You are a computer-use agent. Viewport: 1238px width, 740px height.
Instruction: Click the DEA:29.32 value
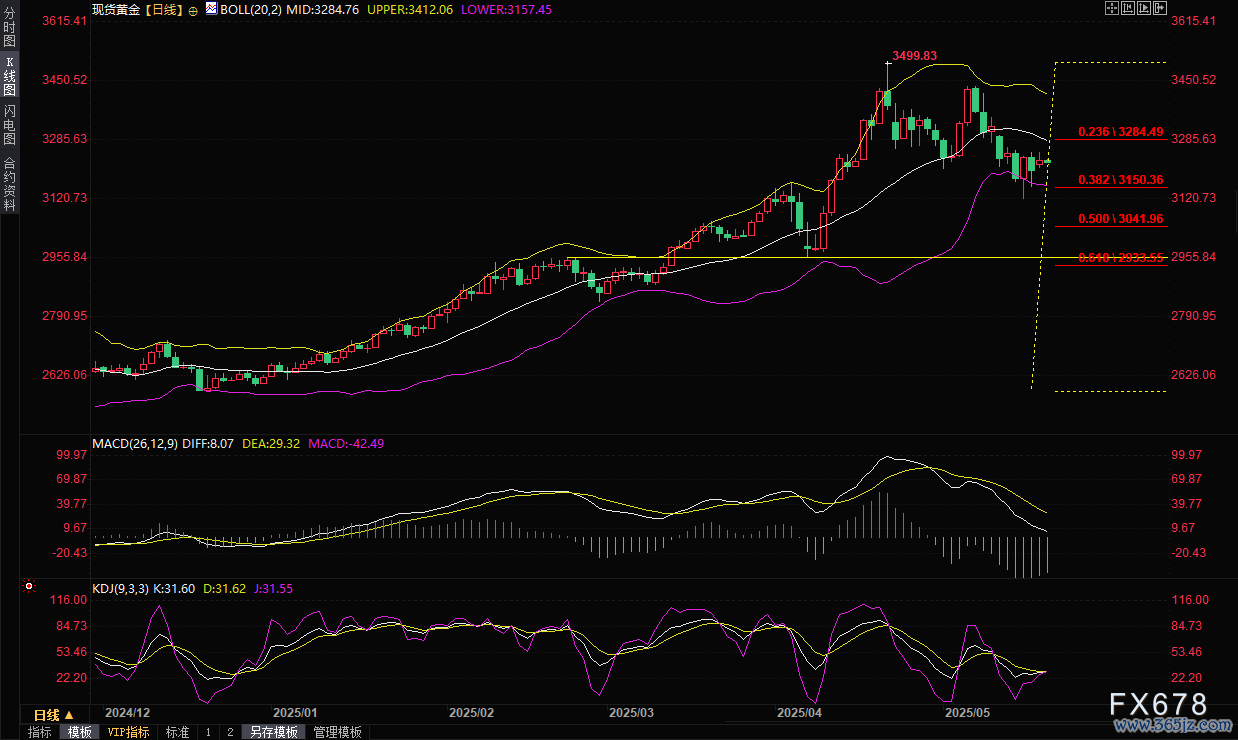(271, 443)
